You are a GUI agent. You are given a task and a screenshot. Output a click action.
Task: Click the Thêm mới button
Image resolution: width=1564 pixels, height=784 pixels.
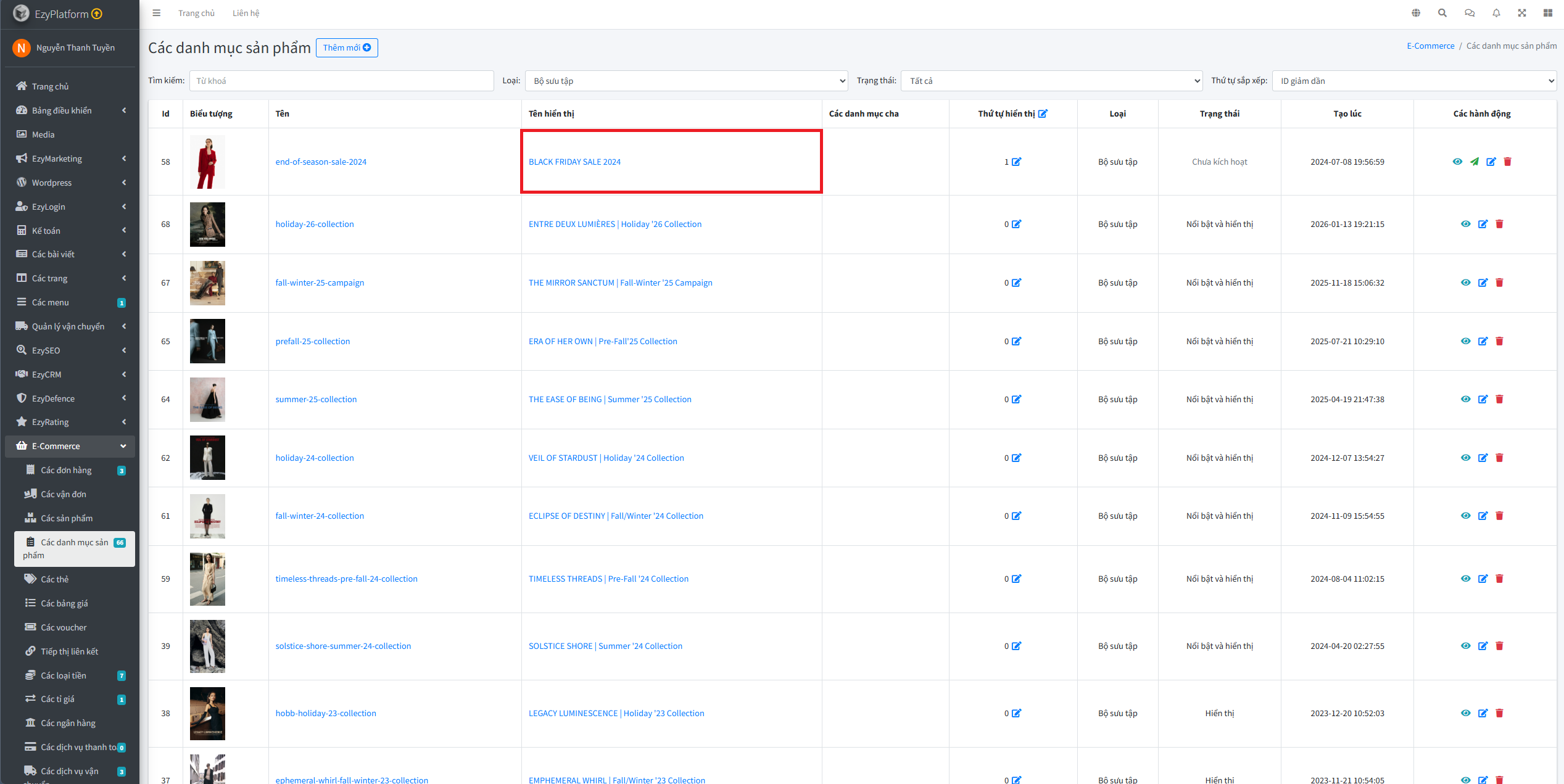pos(347,47)
